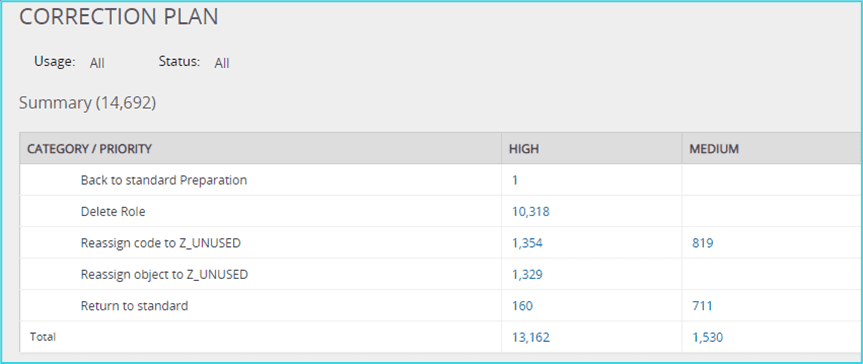Open total high count 13,162
Screen dimensions: 863x364
pyautogui.click(x=531, y=337)
